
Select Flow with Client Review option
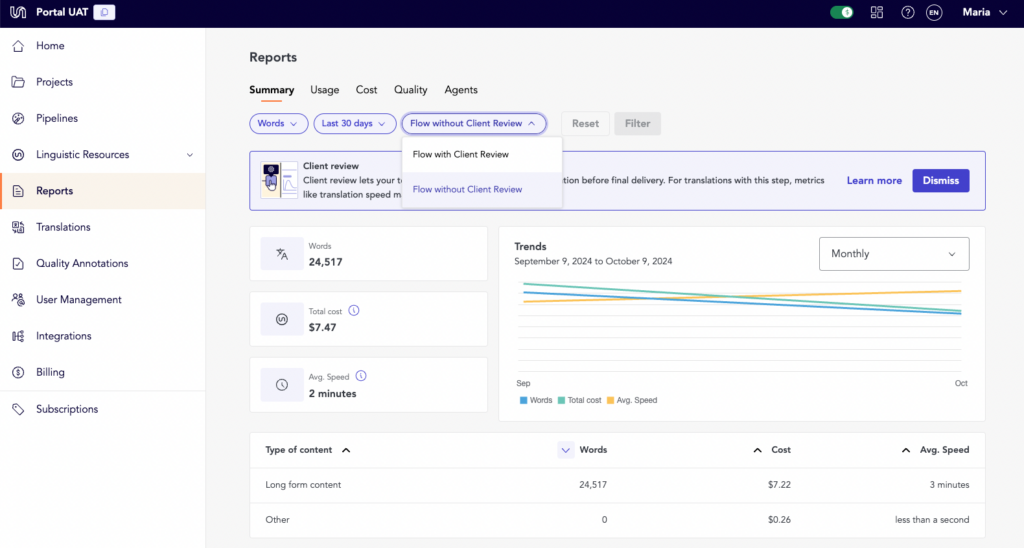pyautogui.click(x=482, y=155)
